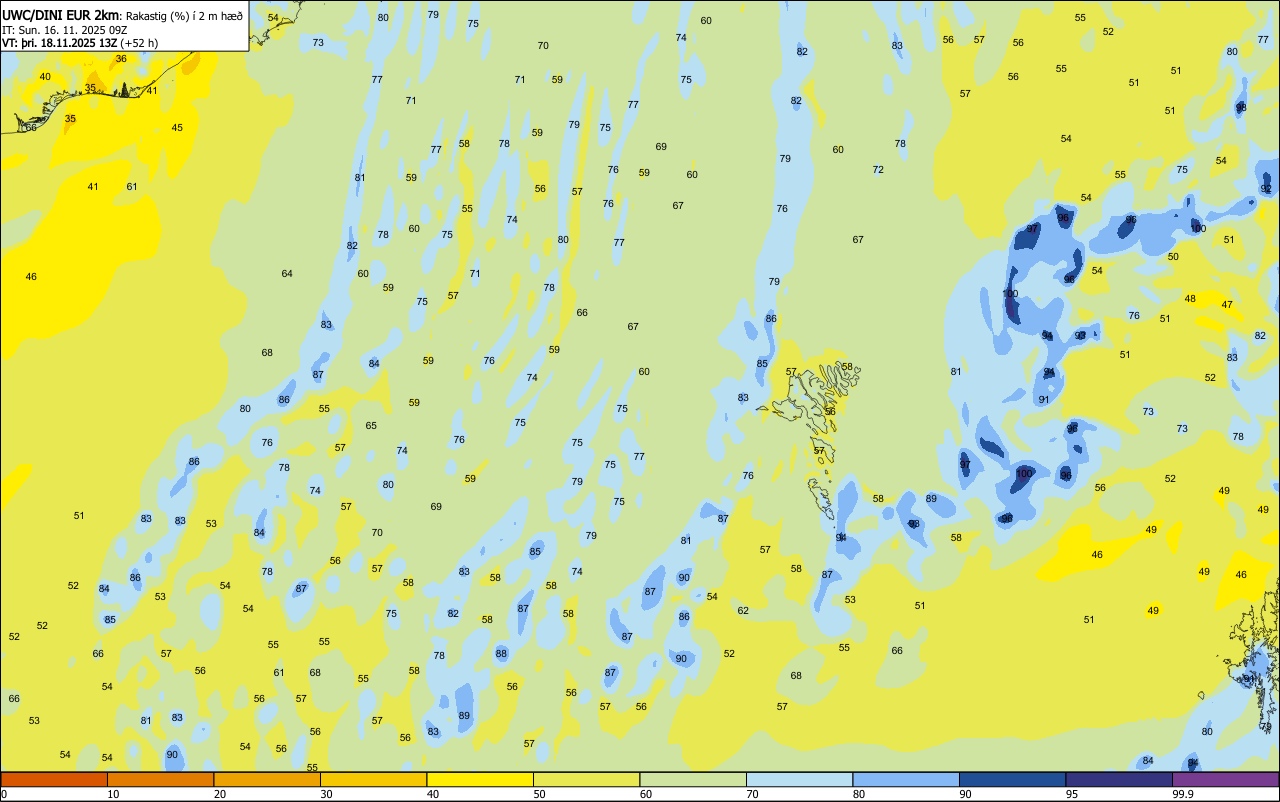The height and width of the screenshot is (802, 1280).
Task: Click the legend tick label 30
Action: [326, 794]
